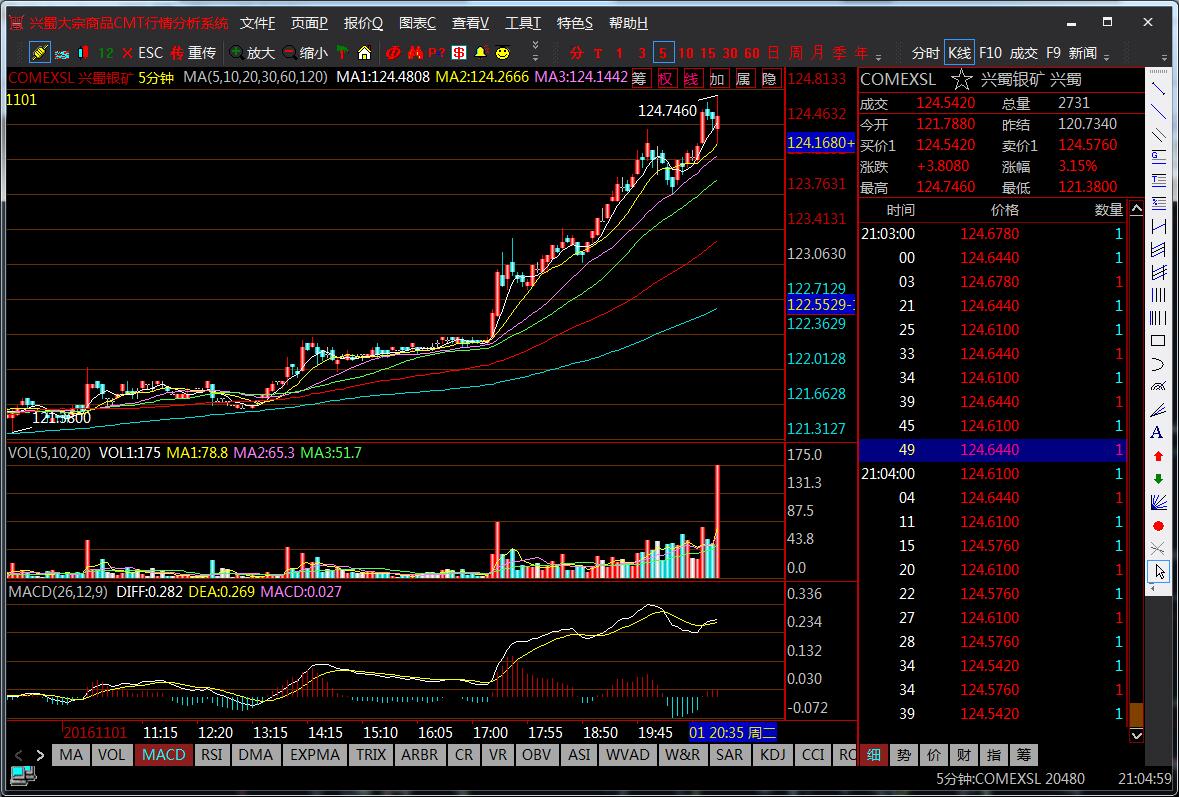
Task: Switch chart period to 日 (daily)
Action: click(773, 53)
